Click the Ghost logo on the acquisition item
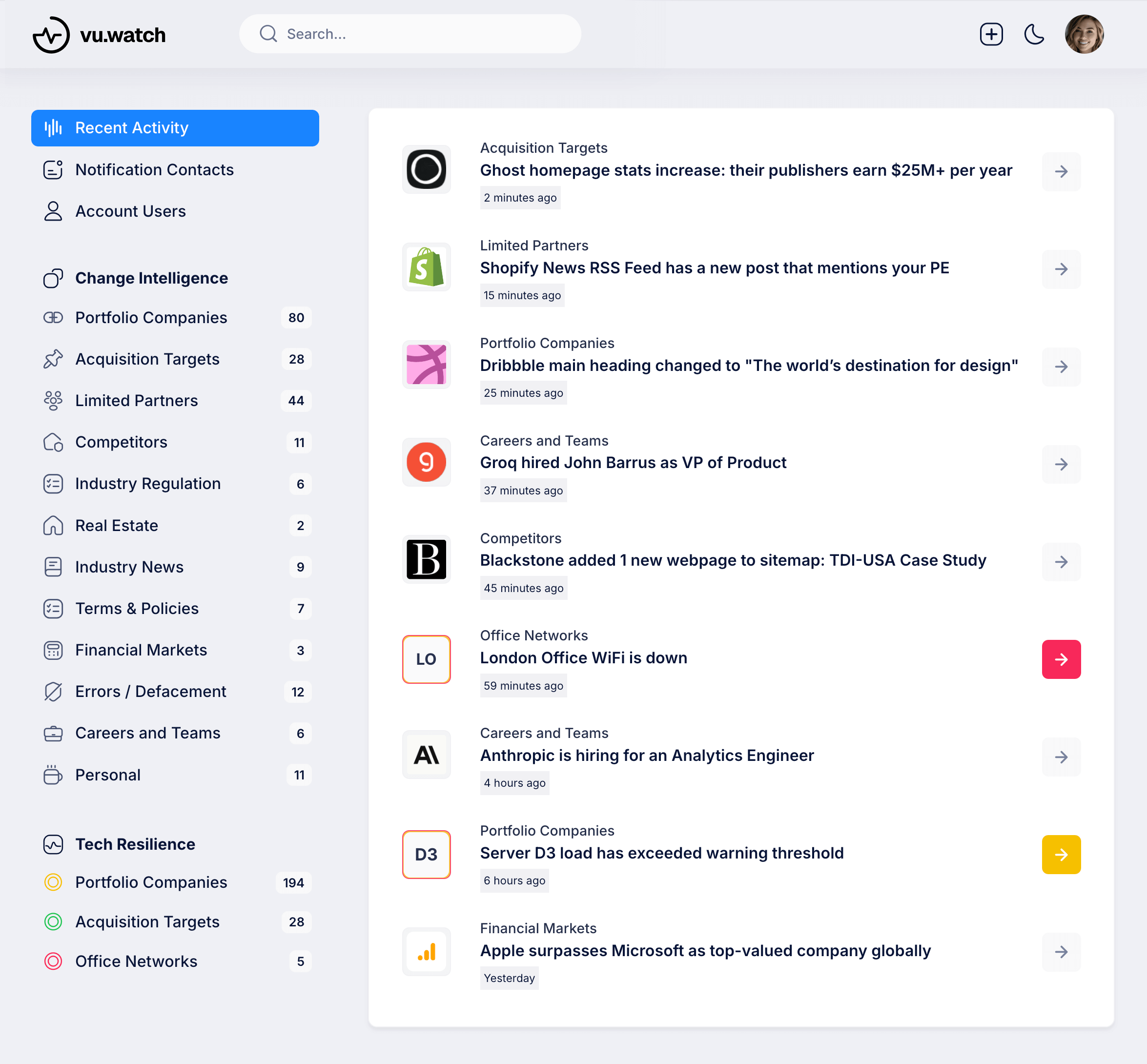Viewport: 1147px width, 1064px height. click(426, 170)
